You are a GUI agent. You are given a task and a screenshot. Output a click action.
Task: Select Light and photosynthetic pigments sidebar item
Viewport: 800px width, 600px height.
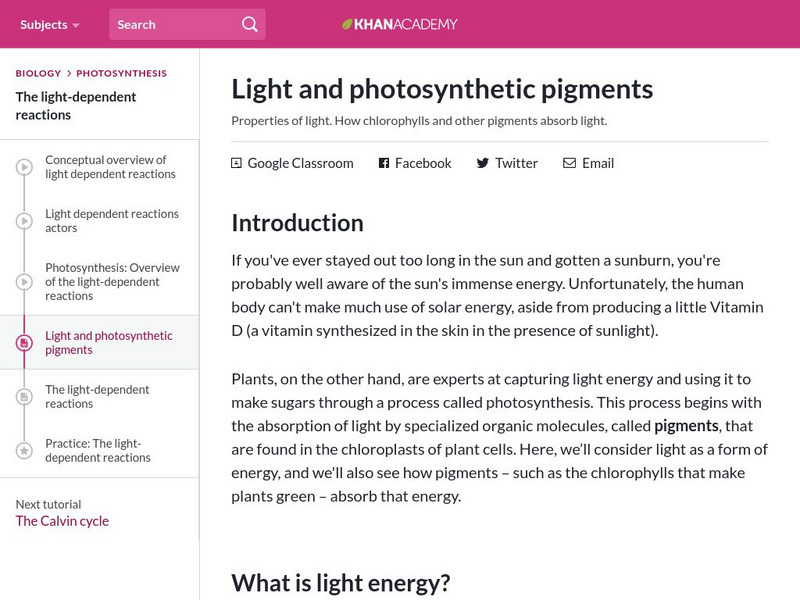pyautogui.click(x=109, y=343)
